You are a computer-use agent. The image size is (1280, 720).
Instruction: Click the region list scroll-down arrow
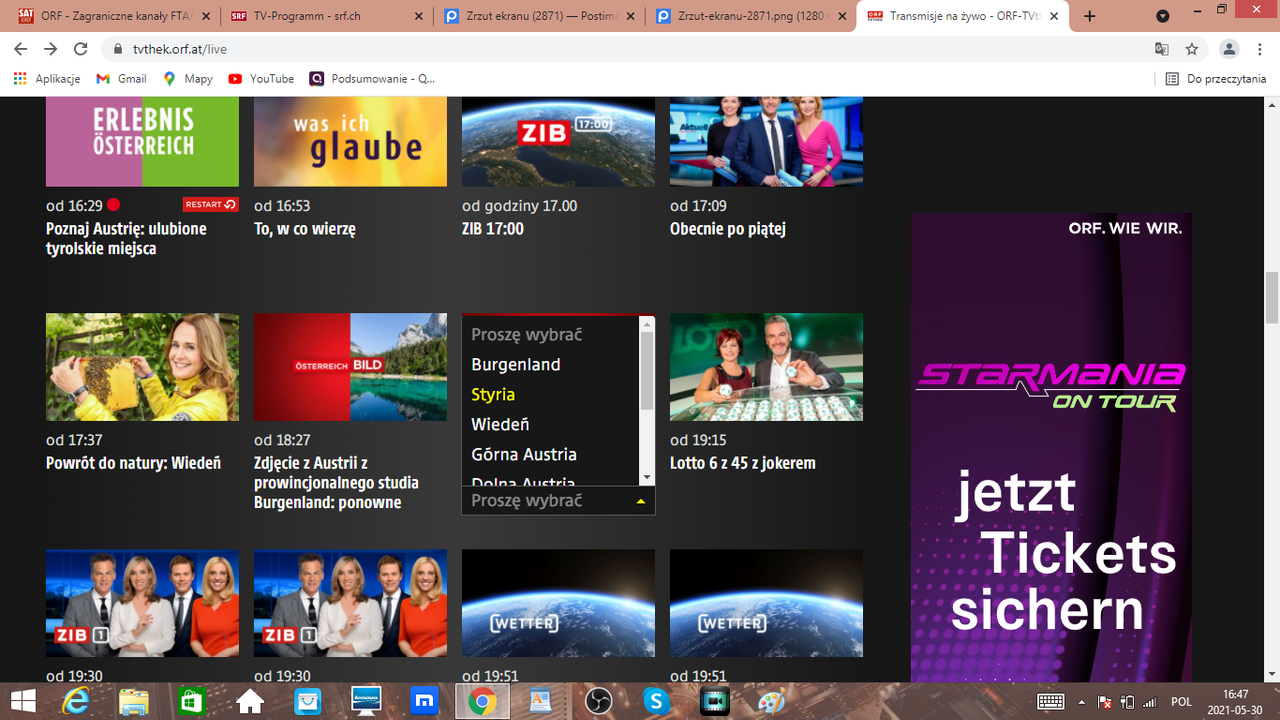[x=647, y=478]
